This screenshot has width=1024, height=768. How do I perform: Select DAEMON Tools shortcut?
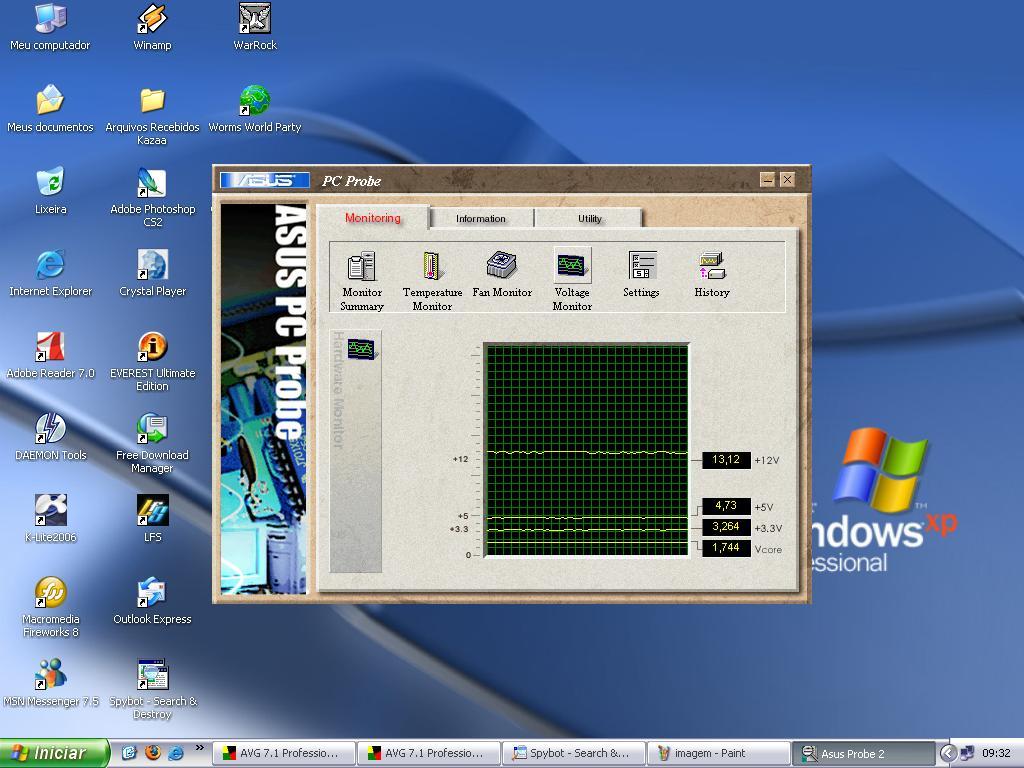point(50,437)
